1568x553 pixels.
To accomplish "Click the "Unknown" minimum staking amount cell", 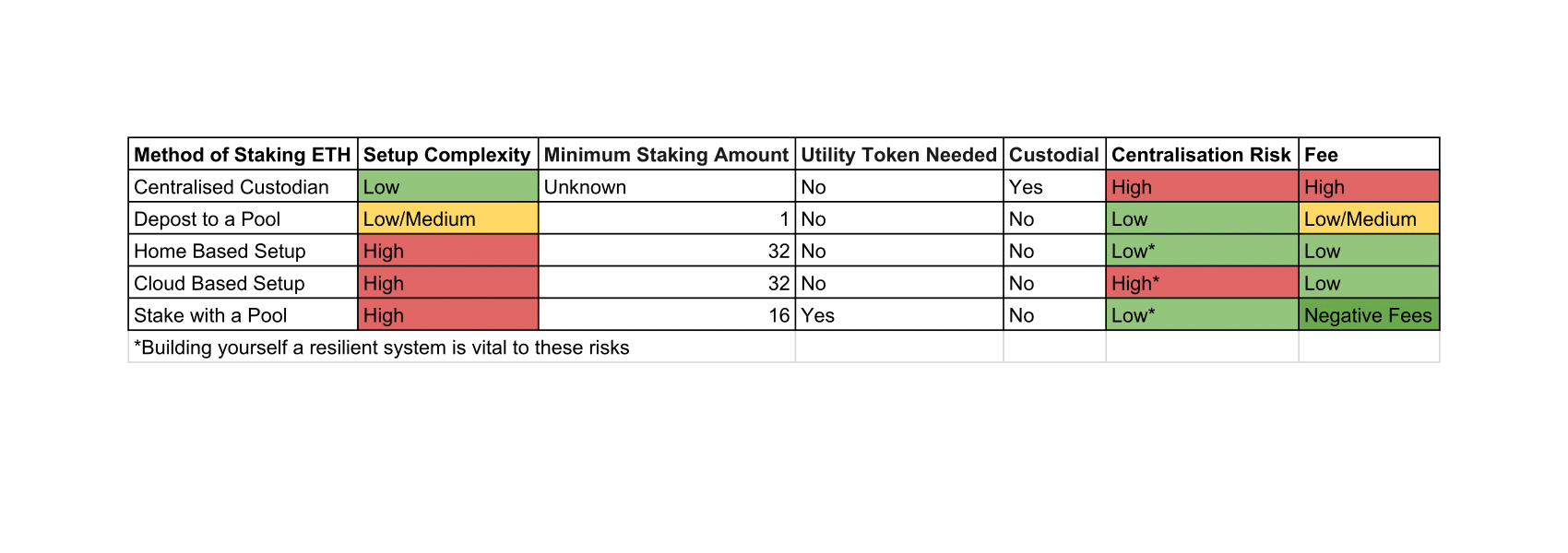I will point(666,187).
